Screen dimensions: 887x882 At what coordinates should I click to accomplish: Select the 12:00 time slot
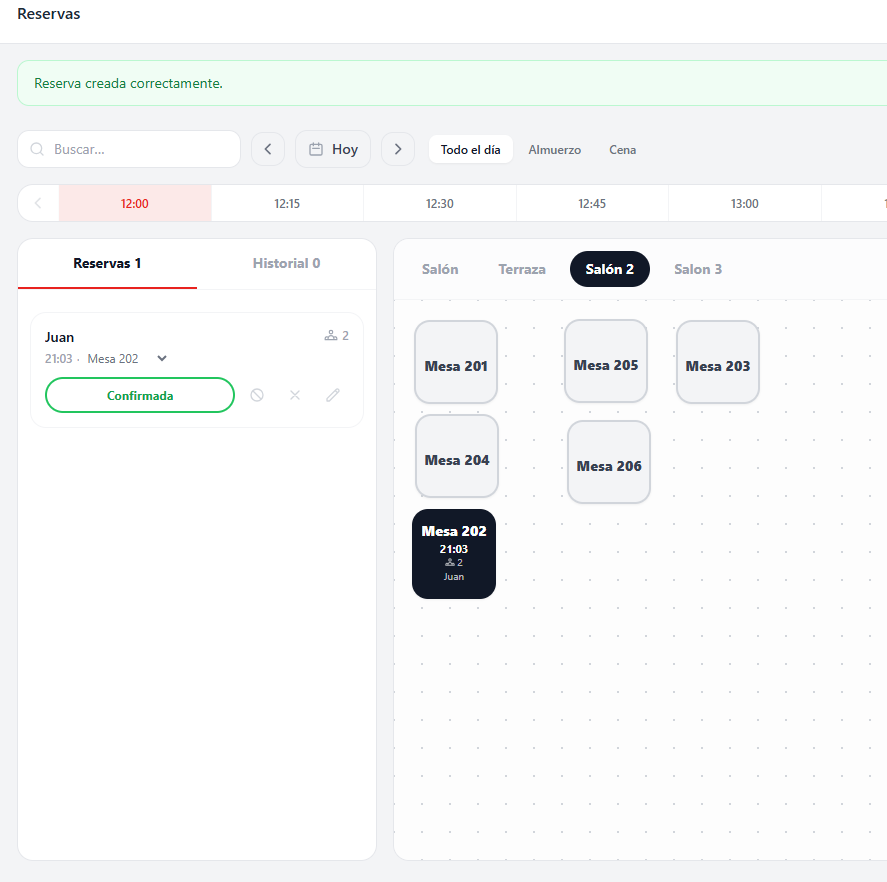point(135,204)
